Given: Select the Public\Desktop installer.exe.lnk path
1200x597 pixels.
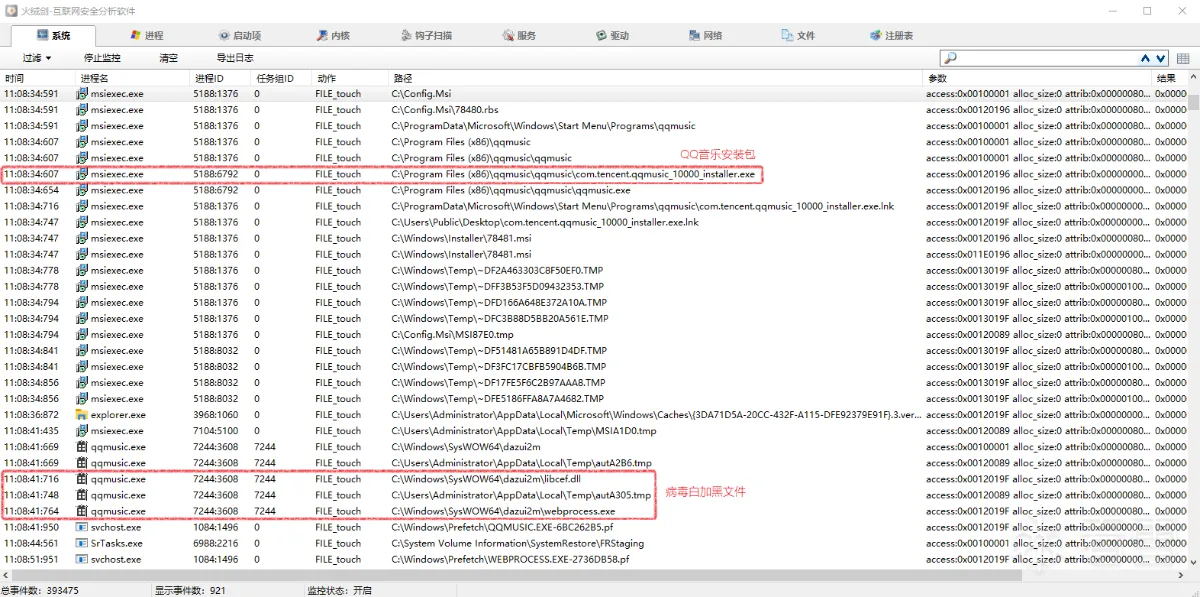Looking at the screenshot, I should point(545,222).
